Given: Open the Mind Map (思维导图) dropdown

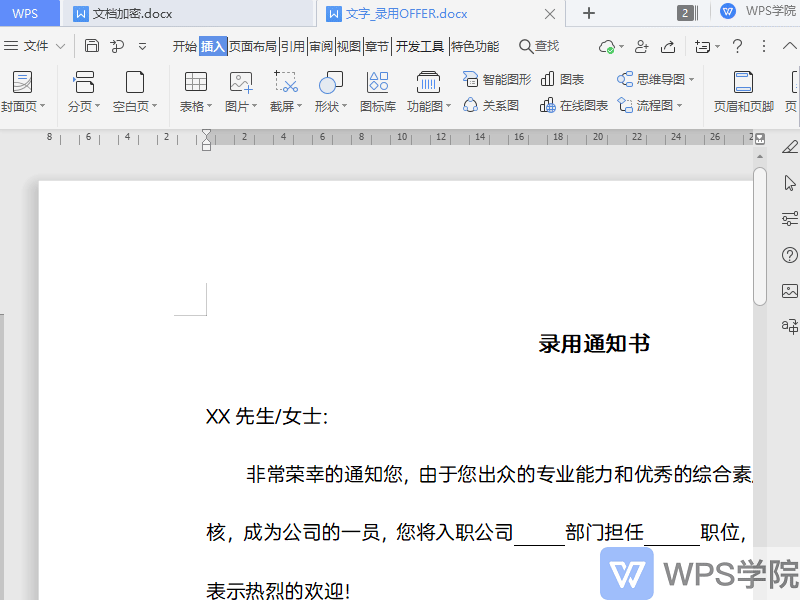Looking at the screenshot, I should tap(691, 79).
